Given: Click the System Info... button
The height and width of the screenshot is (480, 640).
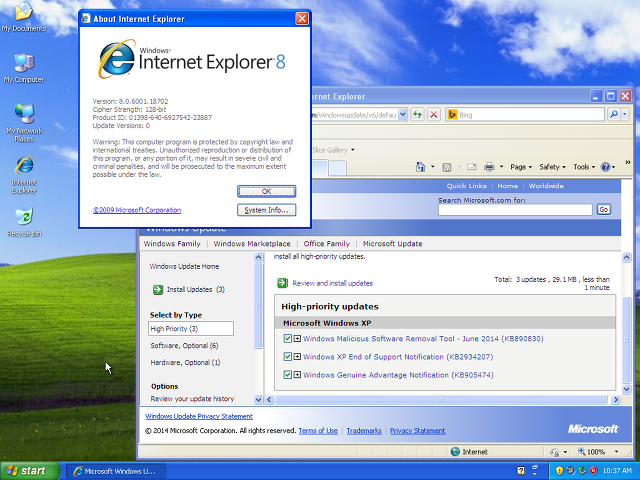Looking at the screenshot, I should coord(267,210).
